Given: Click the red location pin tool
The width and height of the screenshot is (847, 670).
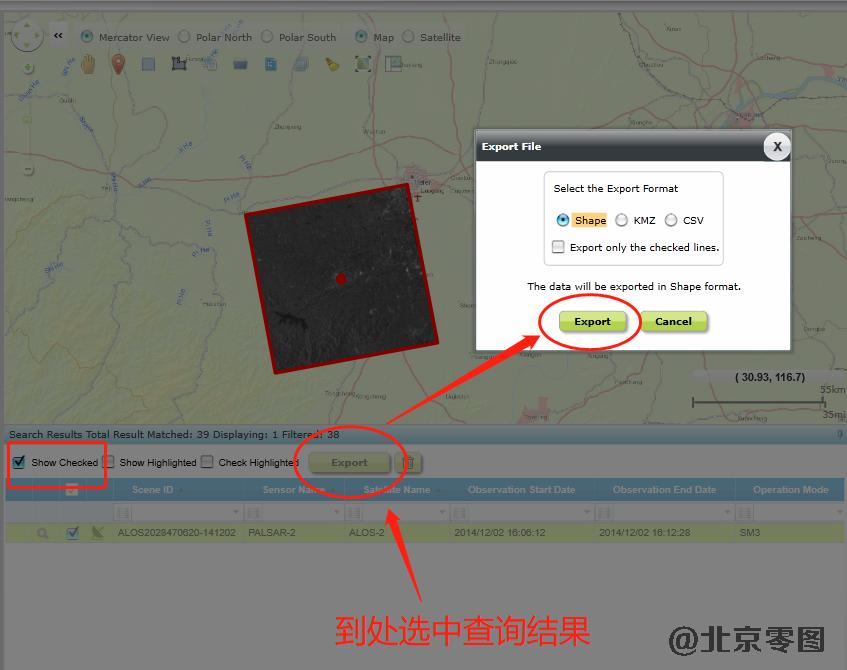Looking at the screenshot, I should point(117,64).
